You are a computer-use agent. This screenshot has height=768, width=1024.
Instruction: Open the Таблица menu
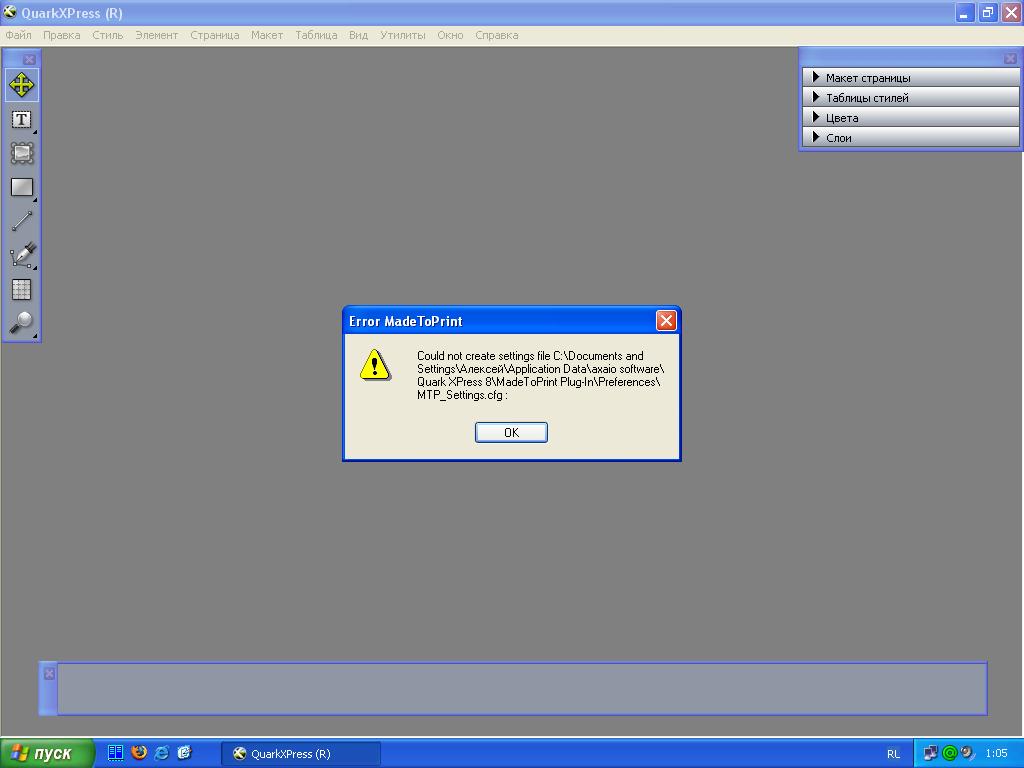(x=316, y=35)
